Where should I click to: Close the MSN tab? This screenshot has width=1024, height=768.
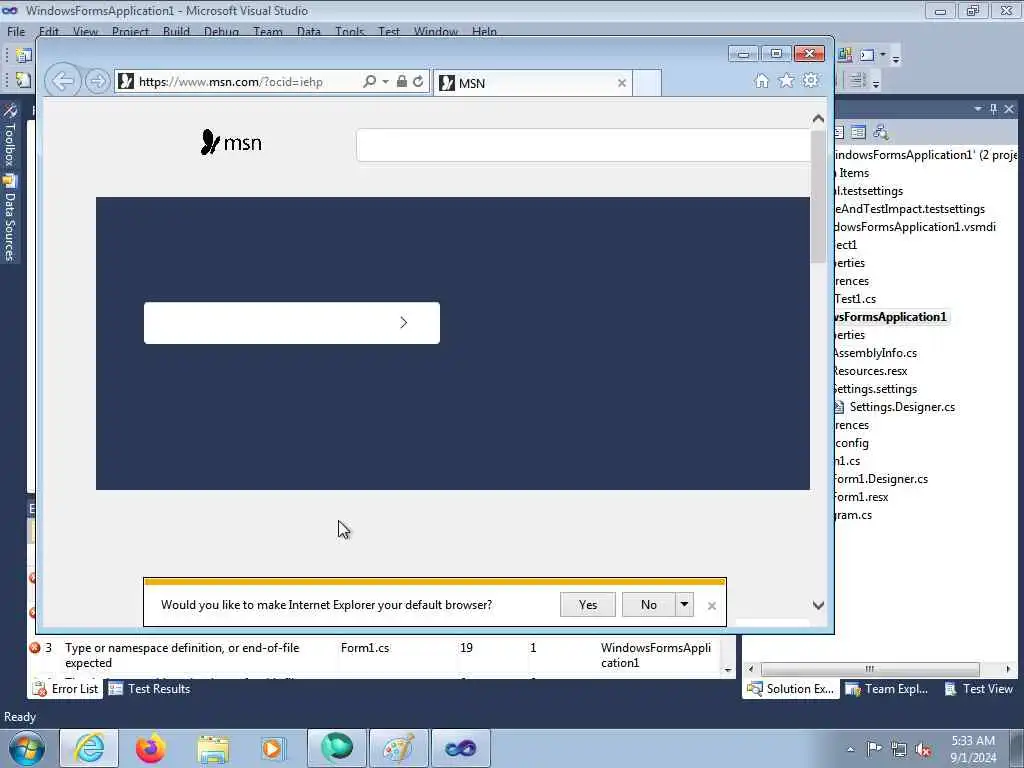pyautogui.click(x=622, y=83)
